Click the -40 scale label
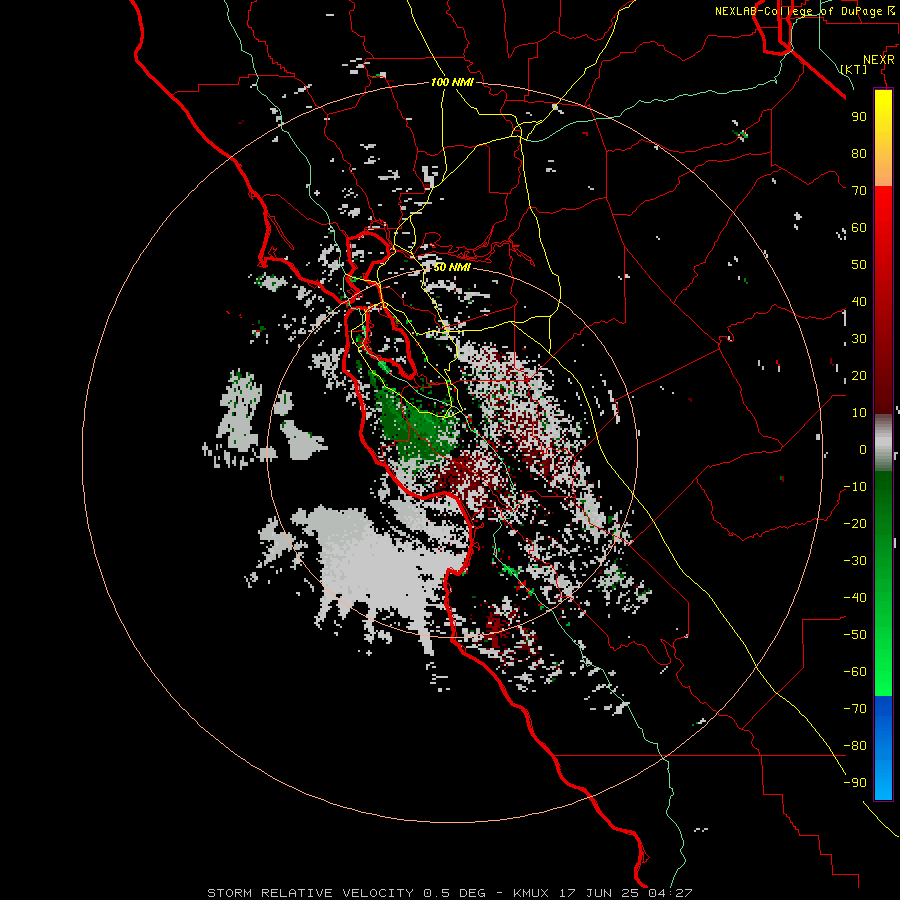The width and height of the screenshot is (900, 900). pyautogui.click(x=855, y=598)
